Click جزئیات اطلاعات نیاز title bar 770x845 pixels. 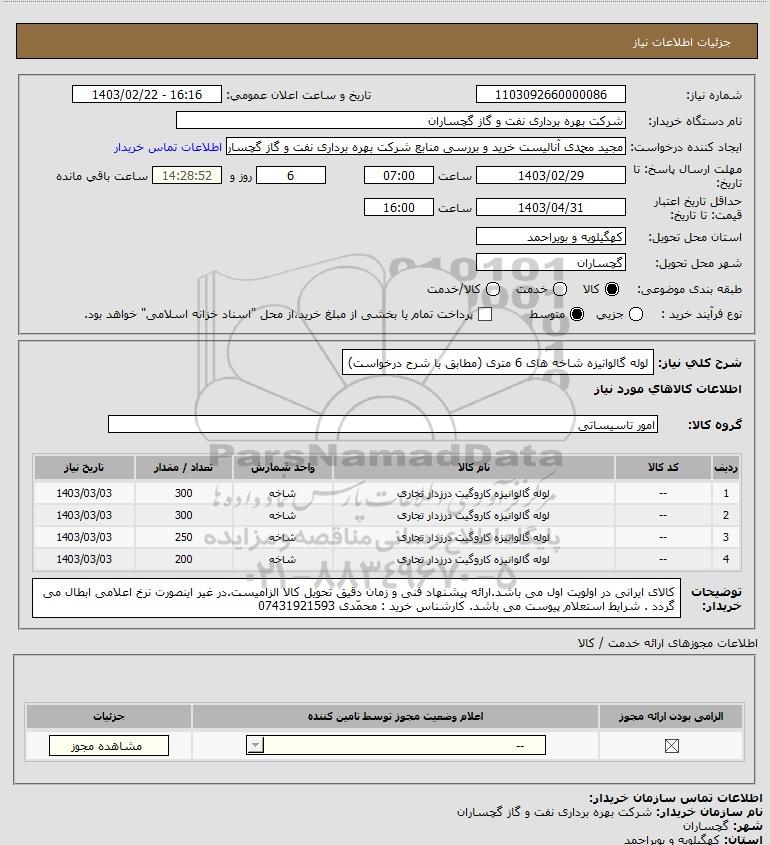point(386,41)
